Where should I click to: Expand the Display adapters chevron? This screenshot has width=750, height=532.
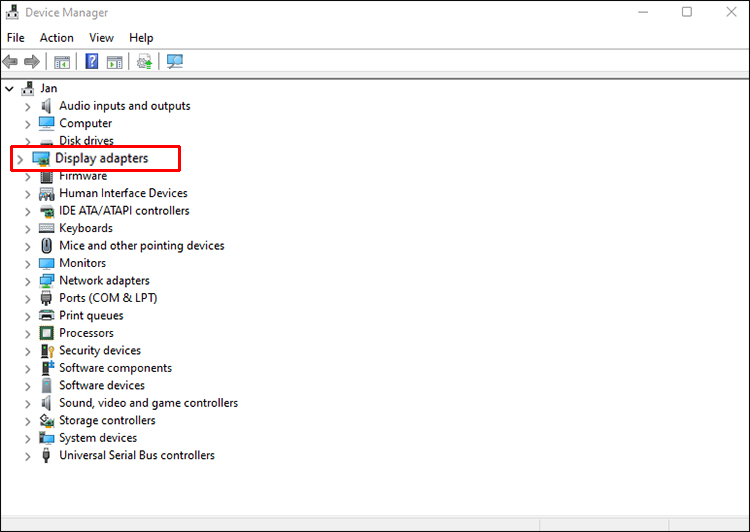20,159
